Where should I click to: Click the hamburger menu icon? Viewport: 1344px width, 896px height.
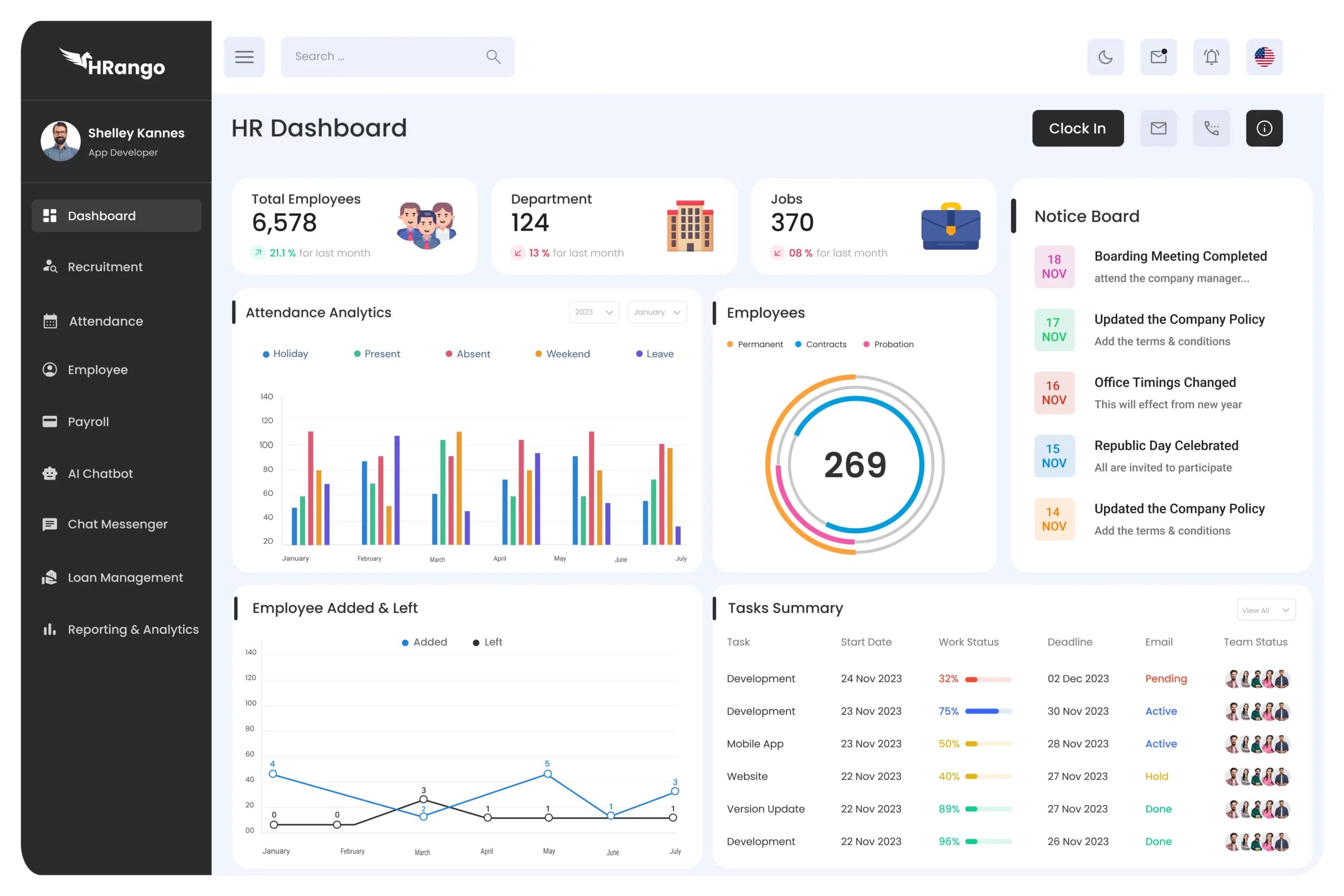click(x=244, y=57)
